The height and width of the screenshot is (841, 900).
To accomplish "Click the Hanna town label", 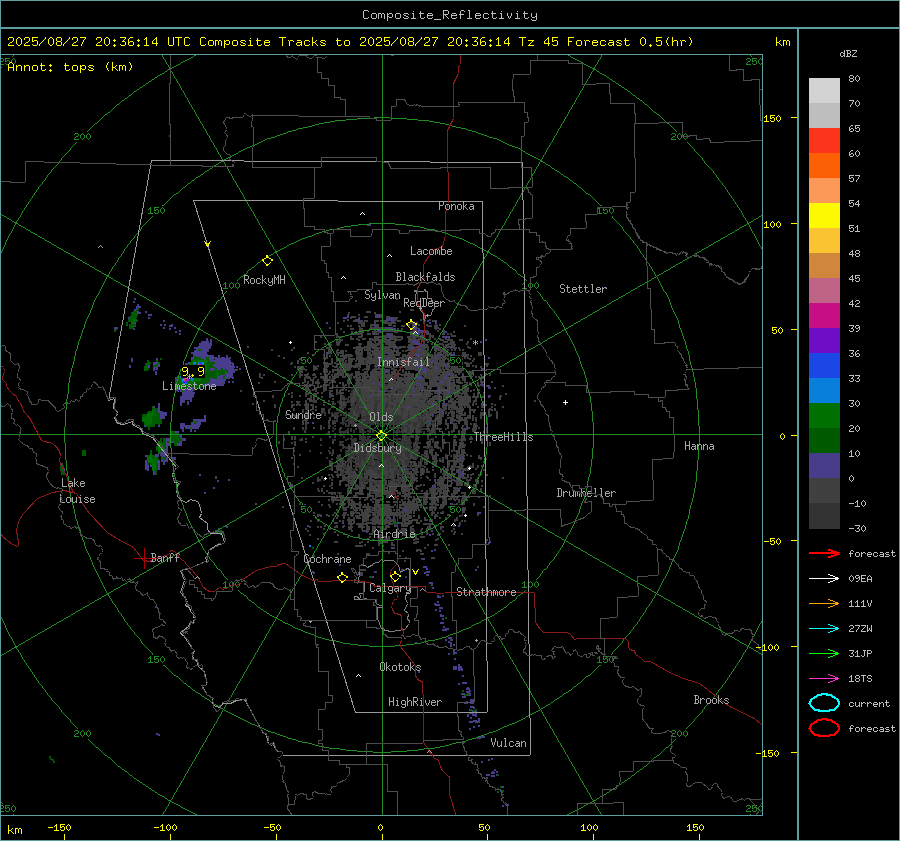I will pyautogui.click(x=699, y=446).
